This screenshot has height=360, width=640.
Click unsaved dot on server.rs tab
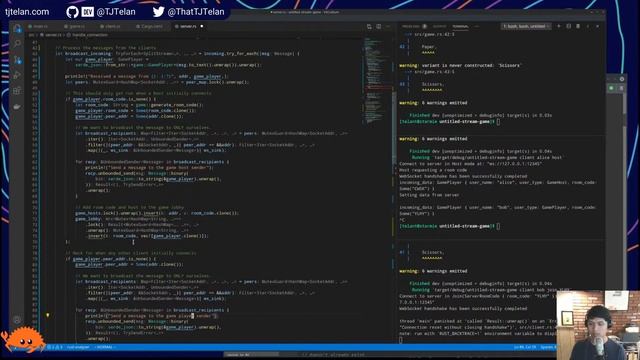click(x=202, y=26)
